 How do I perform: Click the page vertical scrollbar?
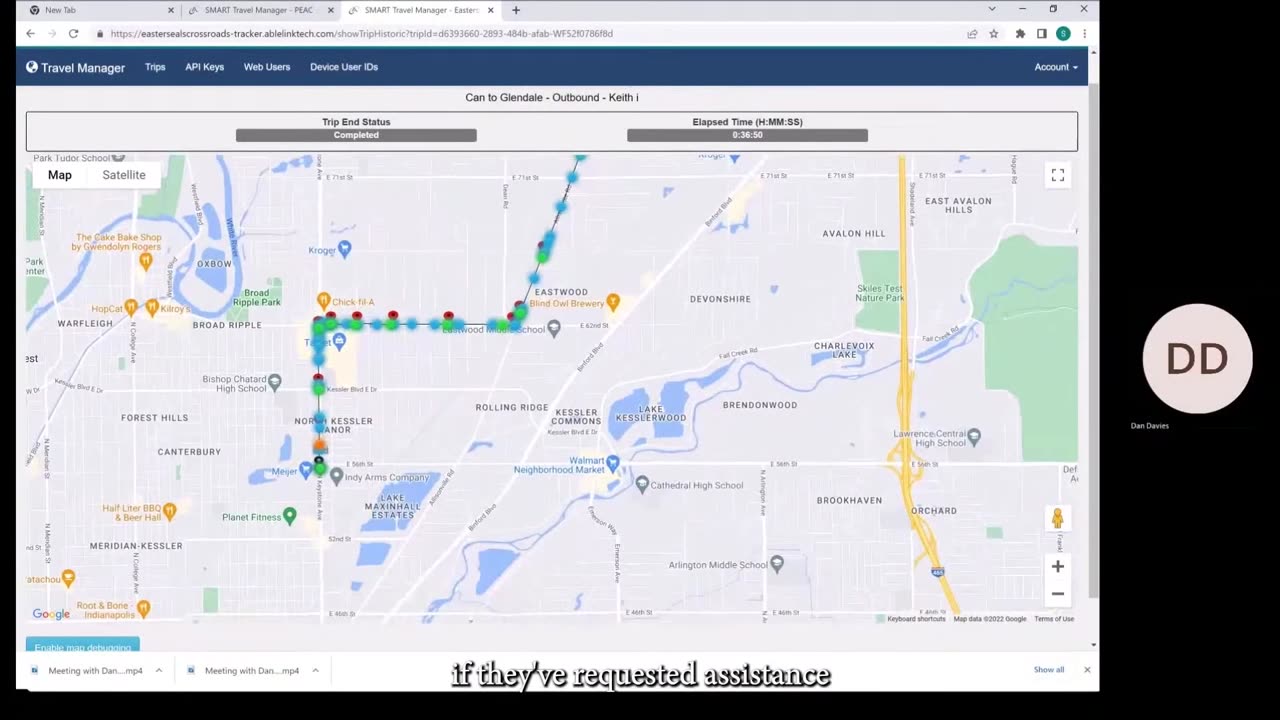(1094, 340)
